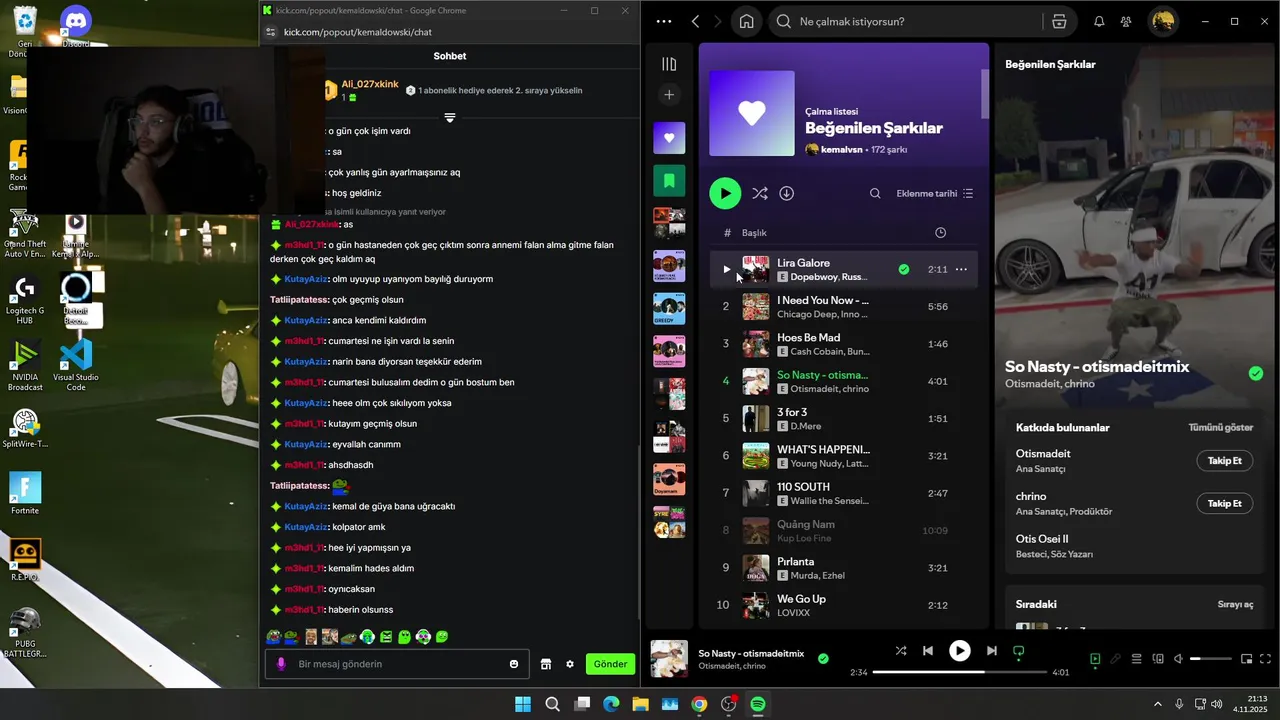Expand the pinned gift message arrow in Kick chat

coord(450,118)
